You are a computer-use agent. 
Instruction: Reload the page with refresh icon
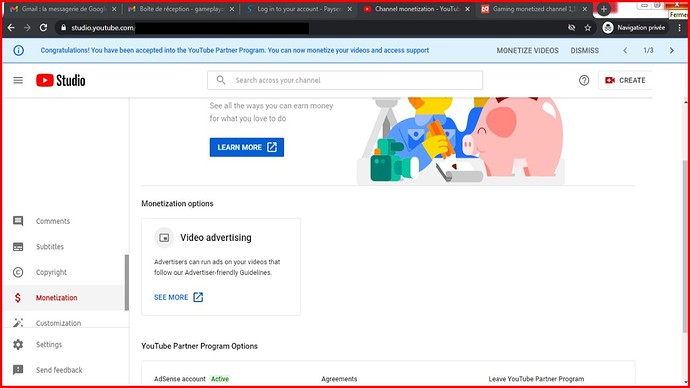(43, 27)
